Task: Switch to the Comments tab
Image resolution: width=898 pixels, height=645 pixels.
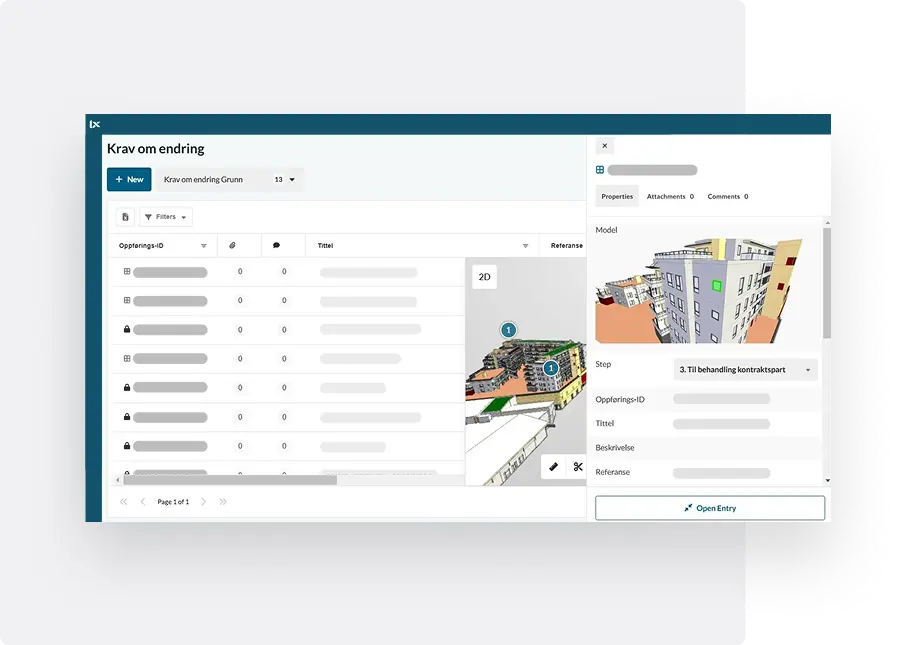Action: point(727,197)
